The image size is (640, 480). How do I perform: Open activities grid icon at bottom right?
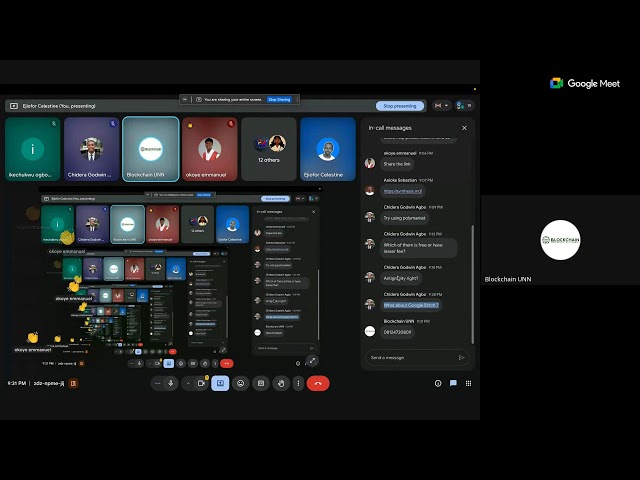coord(469,383)
